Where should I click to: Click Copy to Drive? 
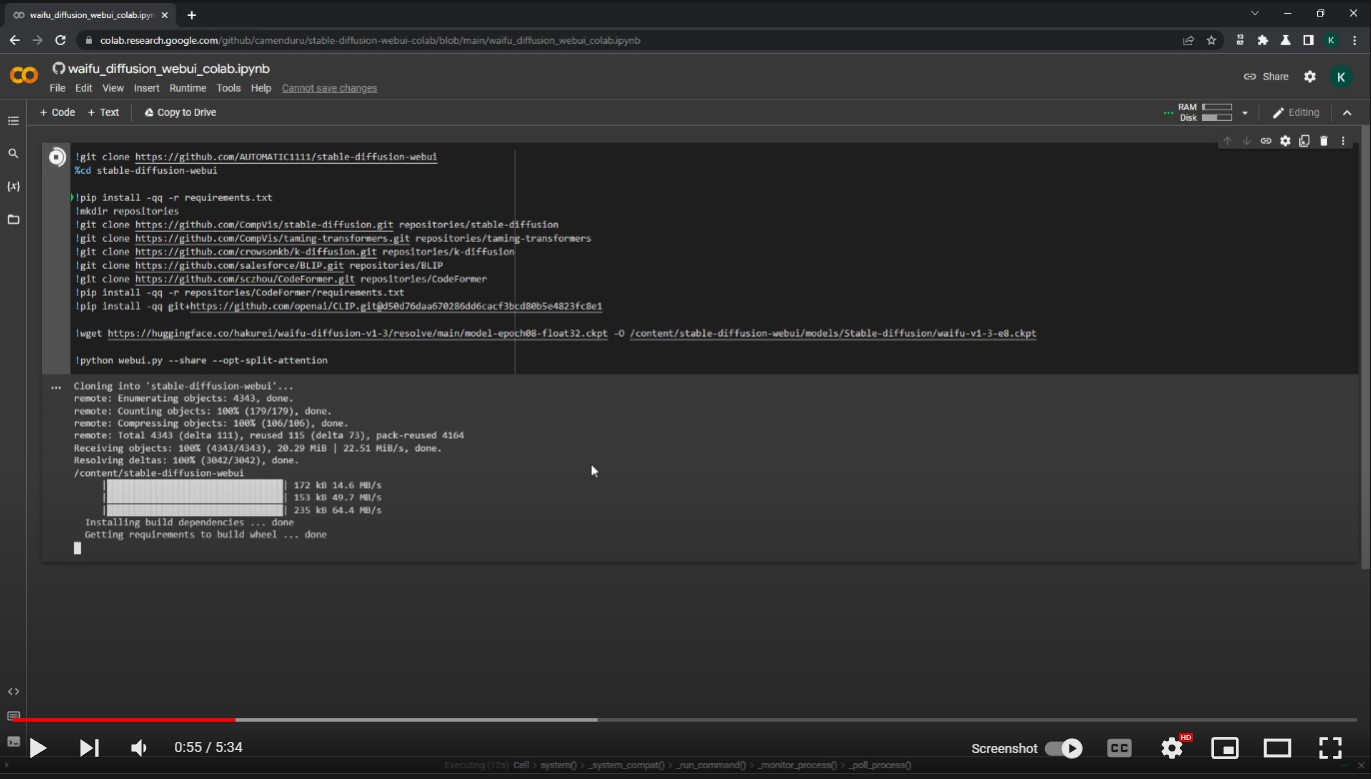(180, 113)
